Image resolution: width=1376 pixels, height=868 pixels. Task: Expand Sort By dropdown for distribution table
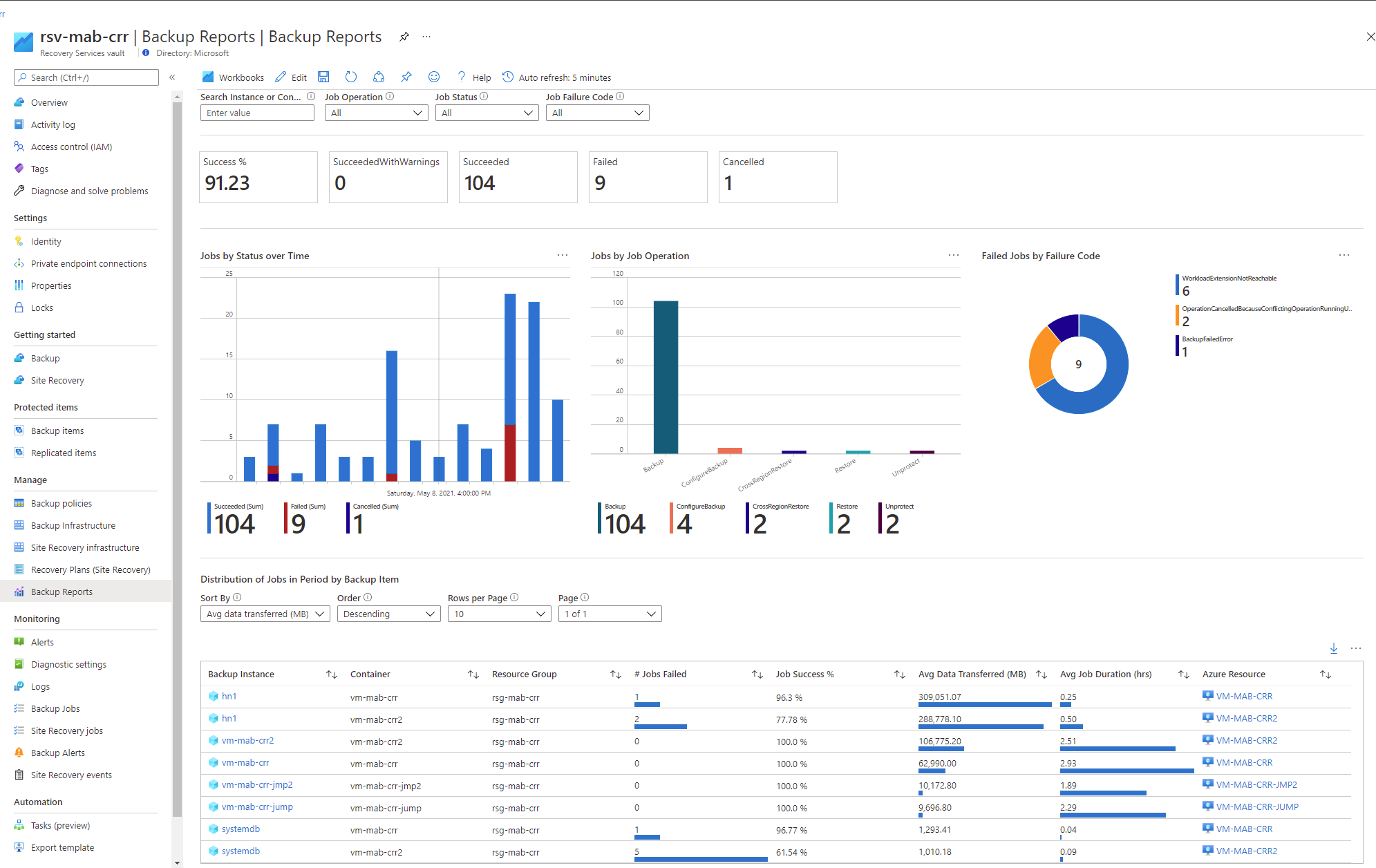pyautogui.click(x=264, y=613)
